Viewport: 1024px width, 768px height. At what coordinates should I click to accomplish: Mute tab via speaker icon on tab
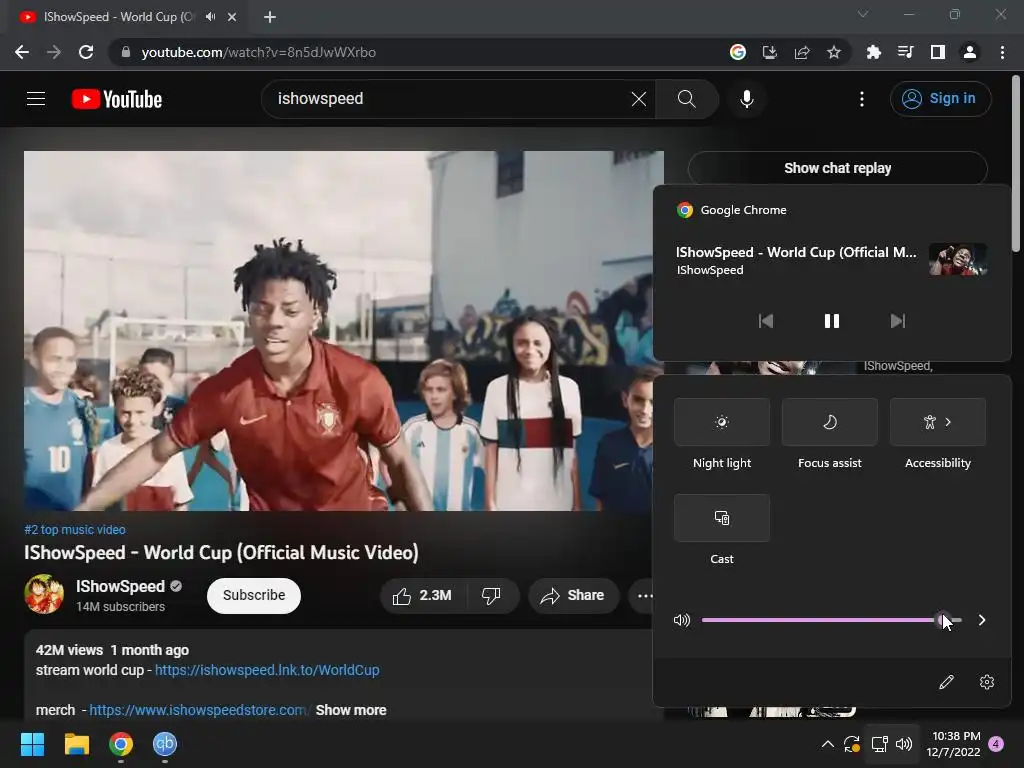[x=210, y=17]
